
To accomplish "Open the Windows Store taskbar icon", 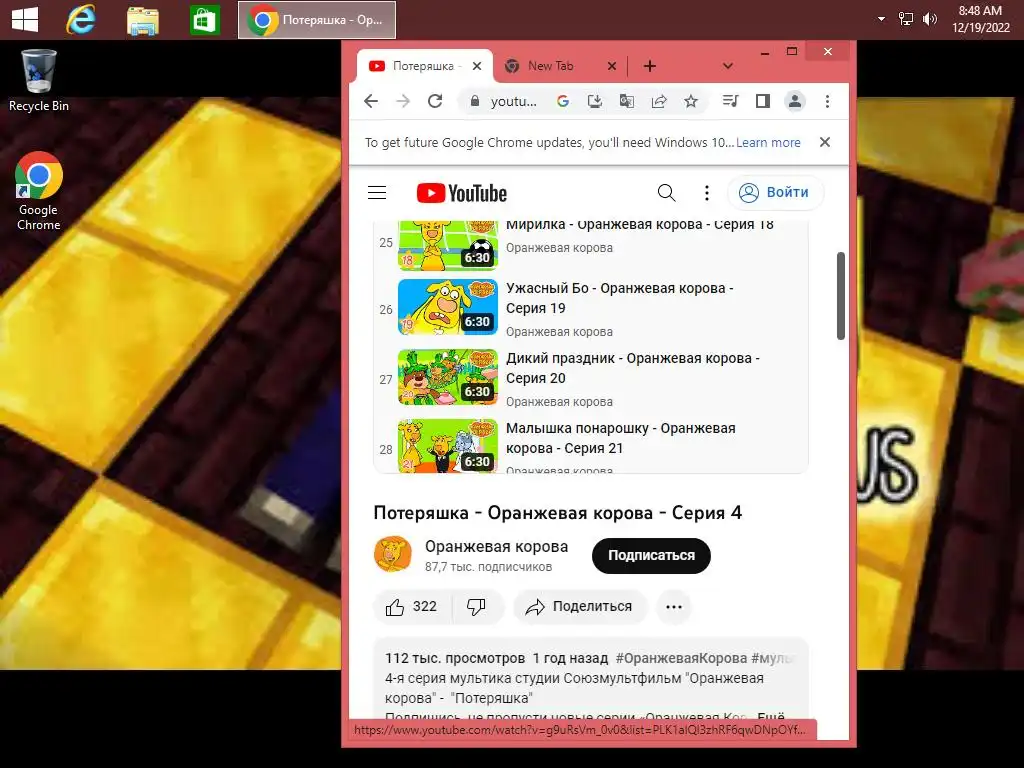I will click(x=204, y=20).
